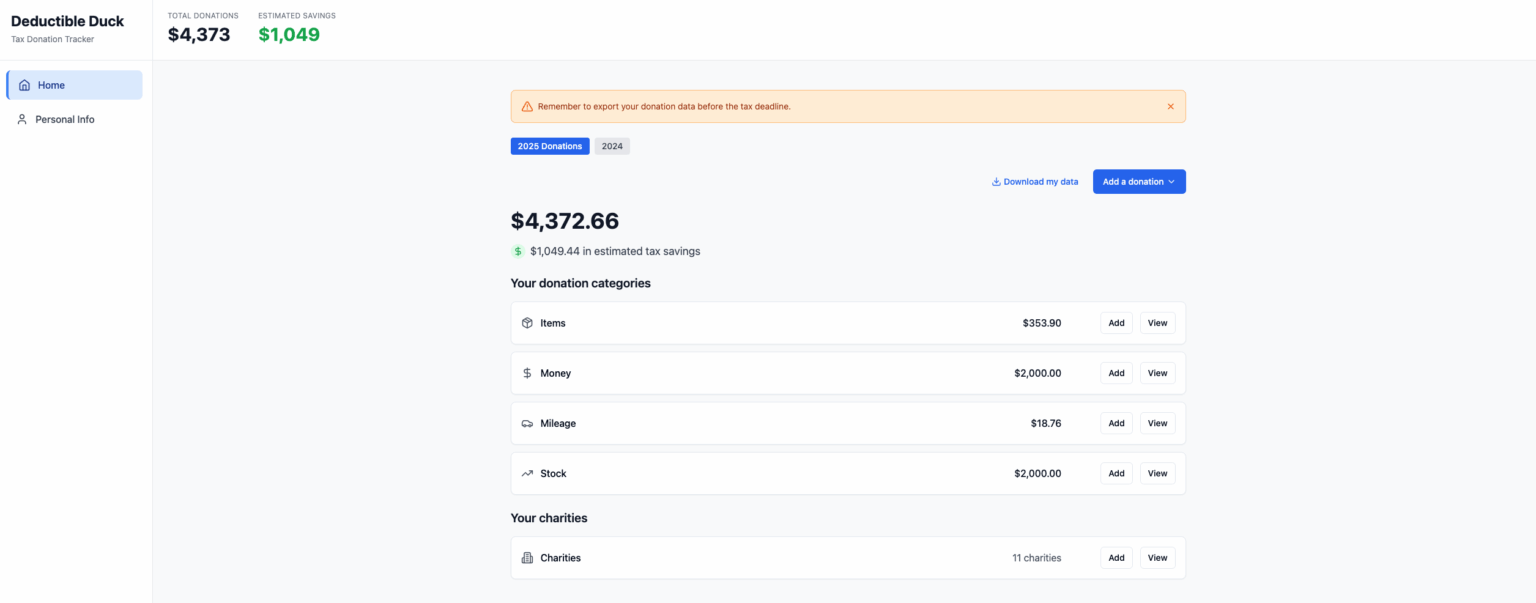1536x603 pixels.
Task: Switch to the 2024 tab
Action: 612,146
